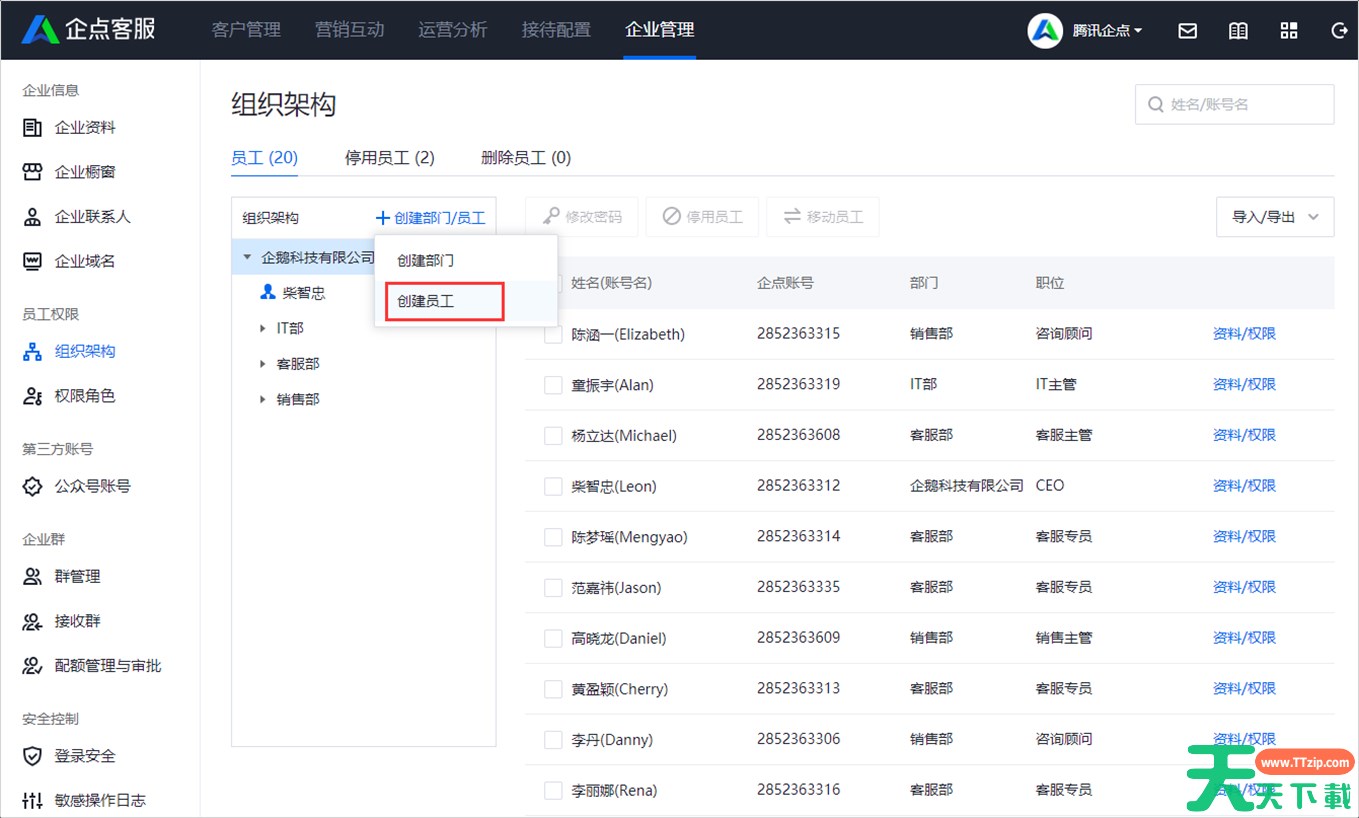The width and height of the screenshot is (1359, 818).
Task: Choose 创建员工 from the popup menu
Action: 426,301
